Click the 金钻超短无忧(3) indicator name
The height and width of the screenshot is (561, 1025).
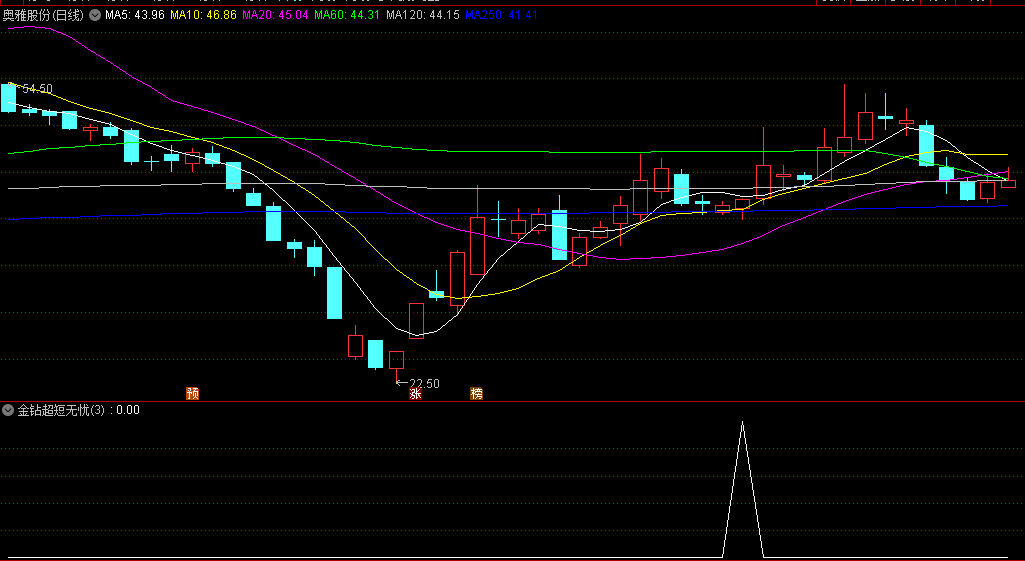61,410
